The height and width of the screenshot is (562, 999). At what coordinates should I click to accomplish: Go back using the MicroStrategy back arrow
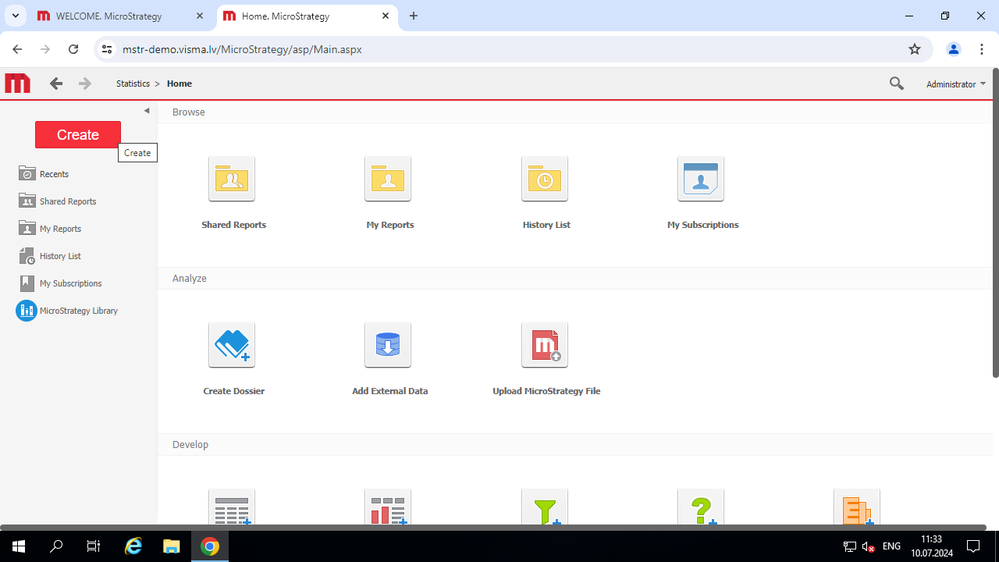click(56, 83)
